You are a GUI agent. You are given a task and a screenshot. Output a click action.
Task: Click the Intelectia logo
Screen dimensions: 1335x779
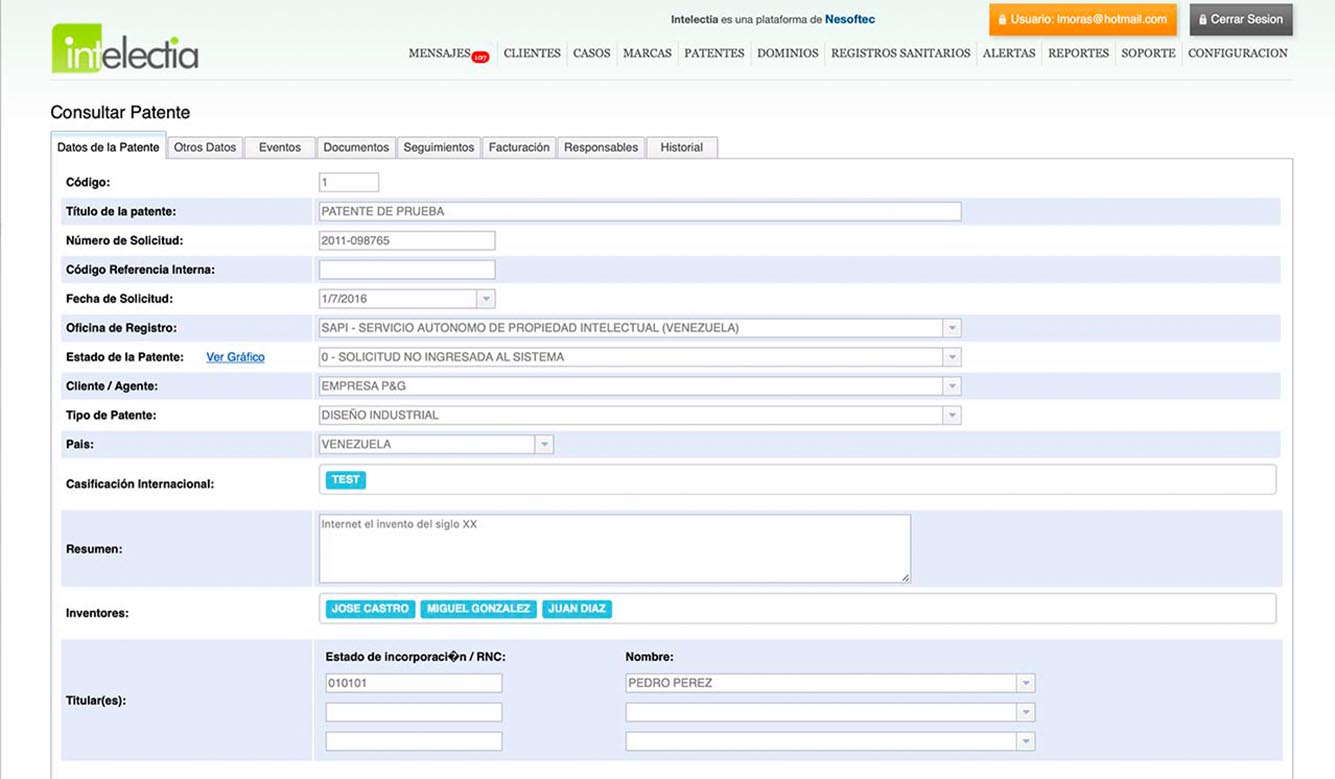pyautogui.click(x=125, y=48)
